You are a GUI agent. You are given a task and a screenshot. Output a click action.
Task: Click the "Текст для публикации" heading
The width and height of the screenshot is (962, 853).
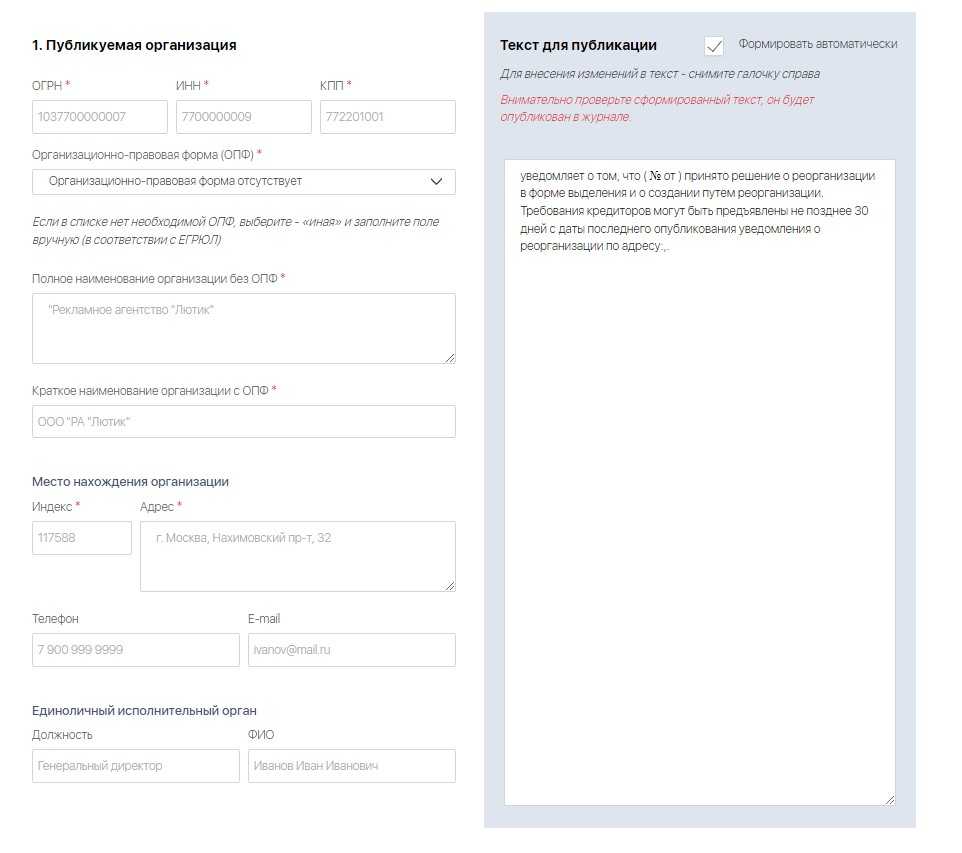578,45
